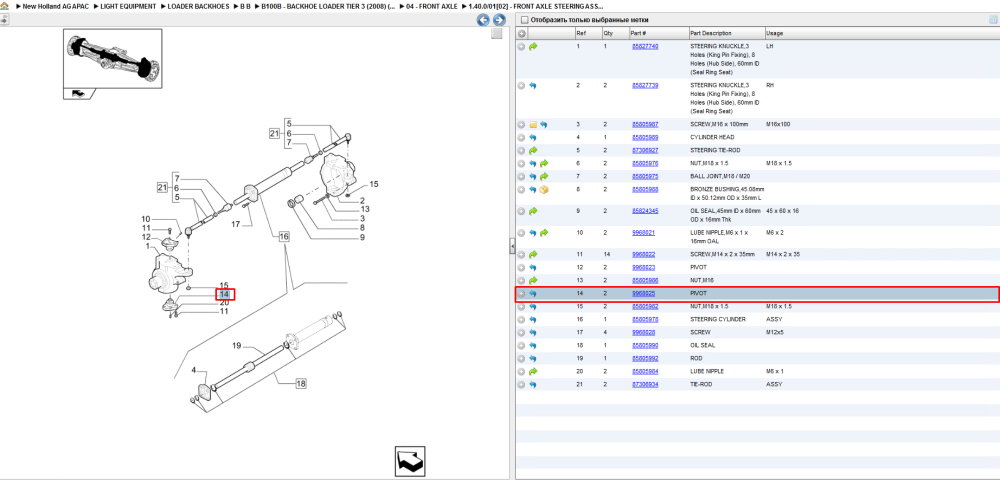Click the blue arrow on the STEERING CYLINDER row
The height and width of the screenshot is (480, 1000).
coord(533,319)
